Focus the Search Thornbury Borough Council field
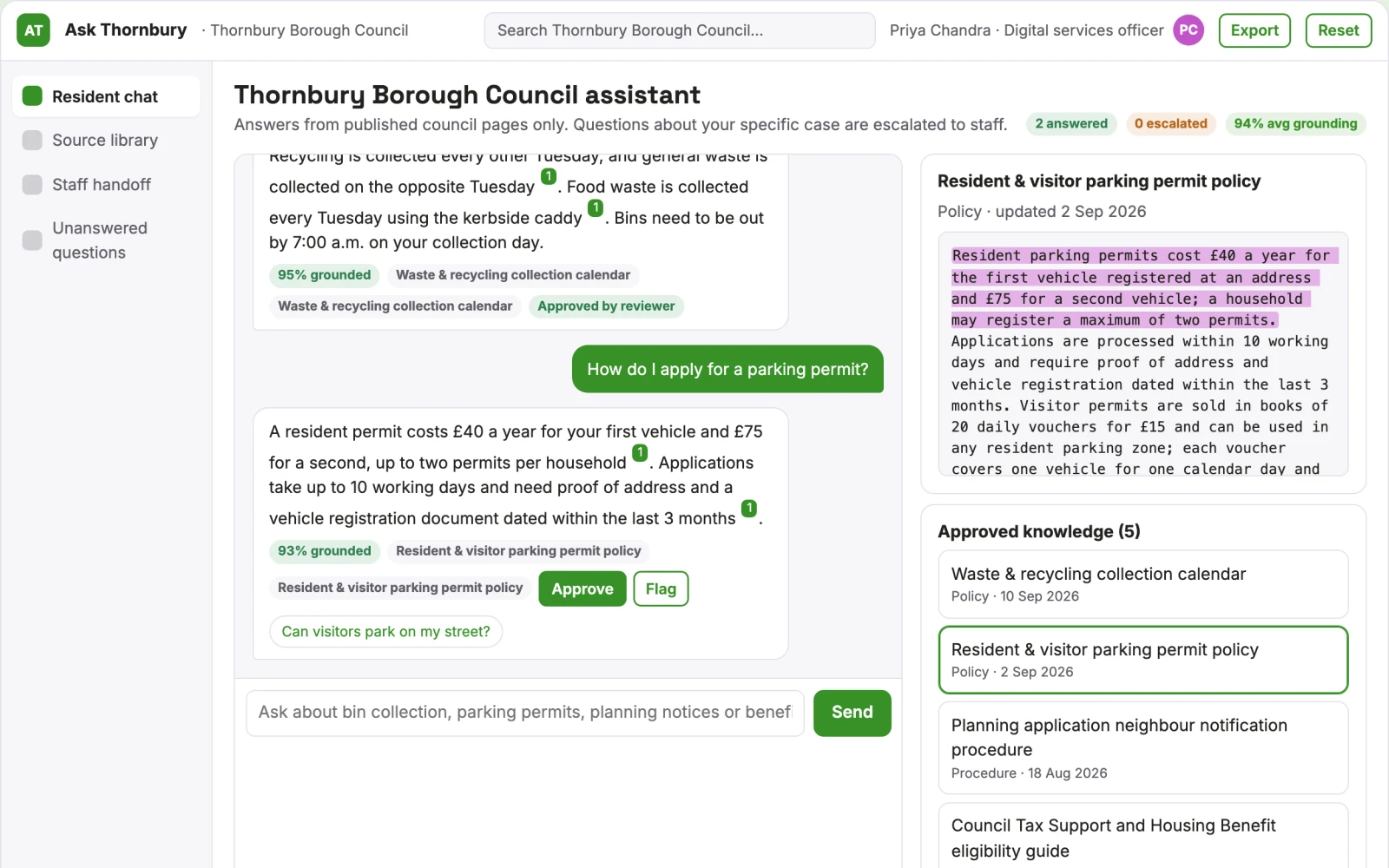The image size is (1389, 868). click(680, 30)
